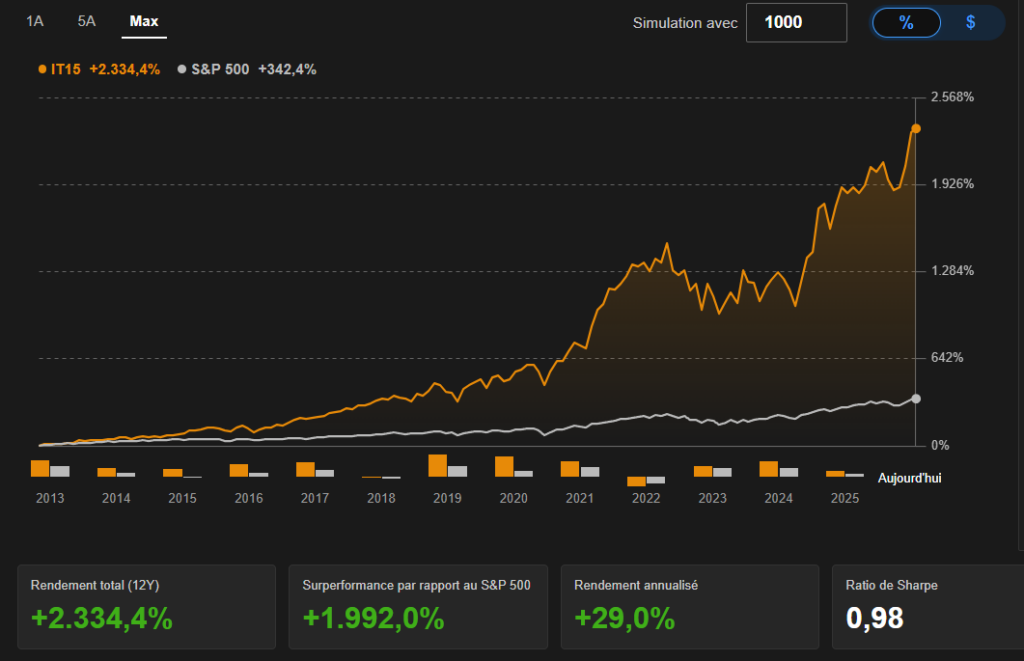Viewport: 1024px width, 661px height.
Task: Select the Max time range tab
Action: pyautogui.click(x=144, y=21)
